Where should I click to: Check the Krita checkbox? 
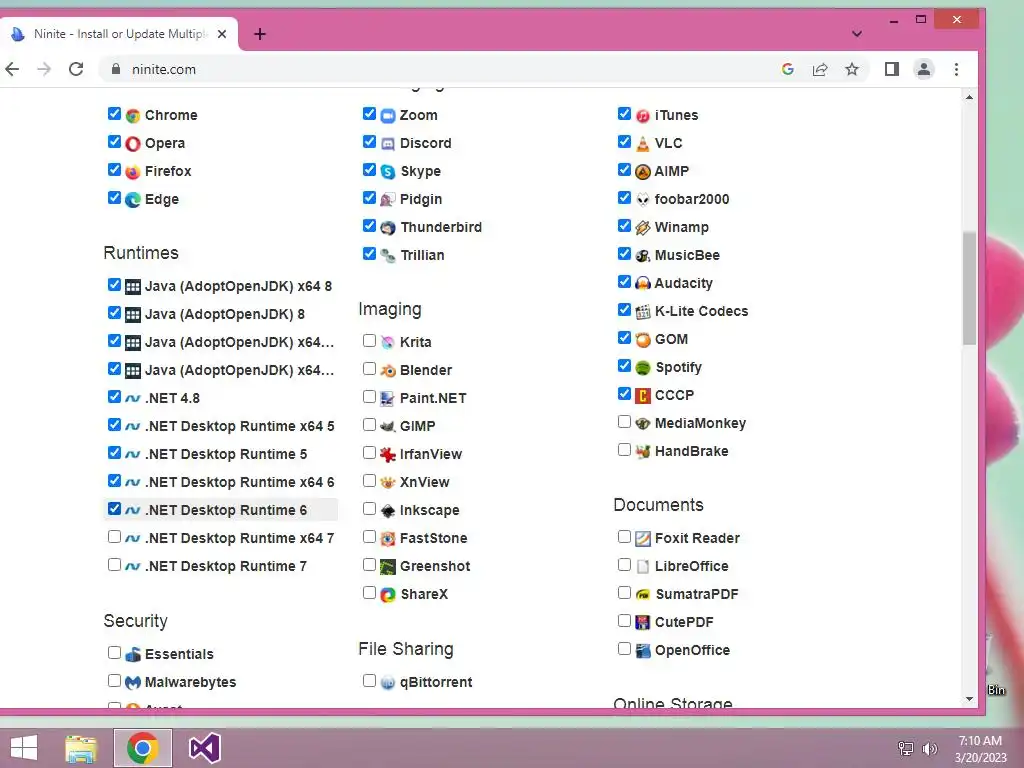(x=369, y=341)
